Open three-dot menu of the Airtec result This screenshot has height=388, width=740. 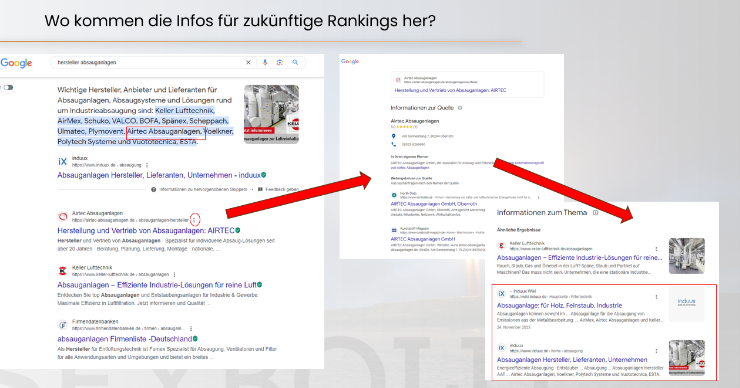point(194,219)
